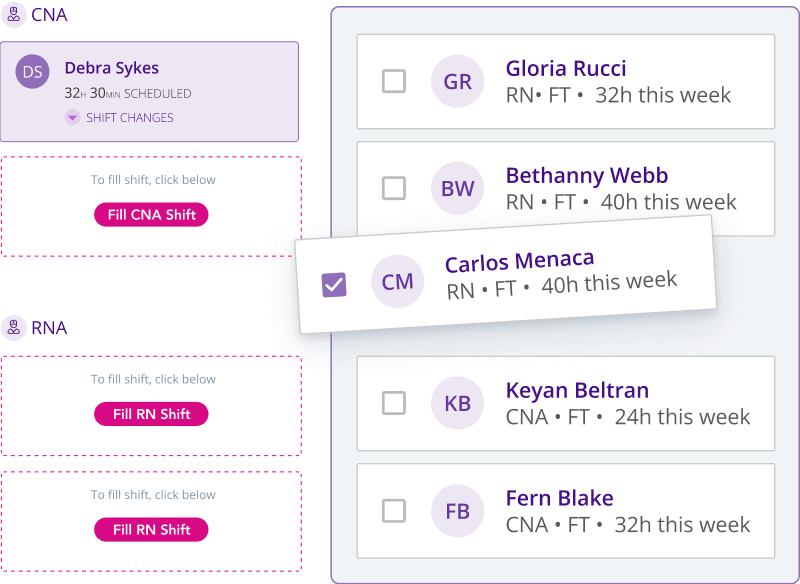Click the RNA role icon
This screenshot has height=584, width=800.
(15, 327)
